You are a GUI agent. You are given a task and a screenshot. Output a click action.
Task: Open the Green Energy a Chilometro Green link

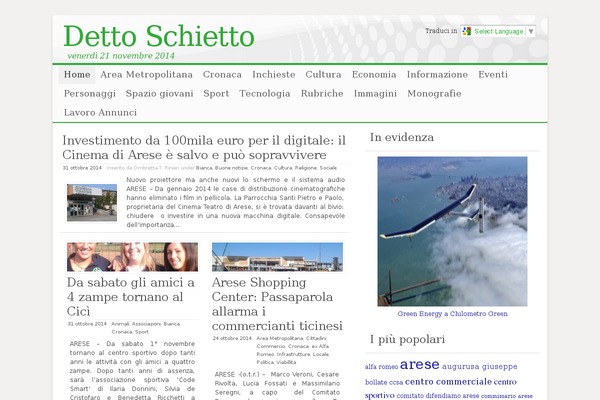click(452, 314)
